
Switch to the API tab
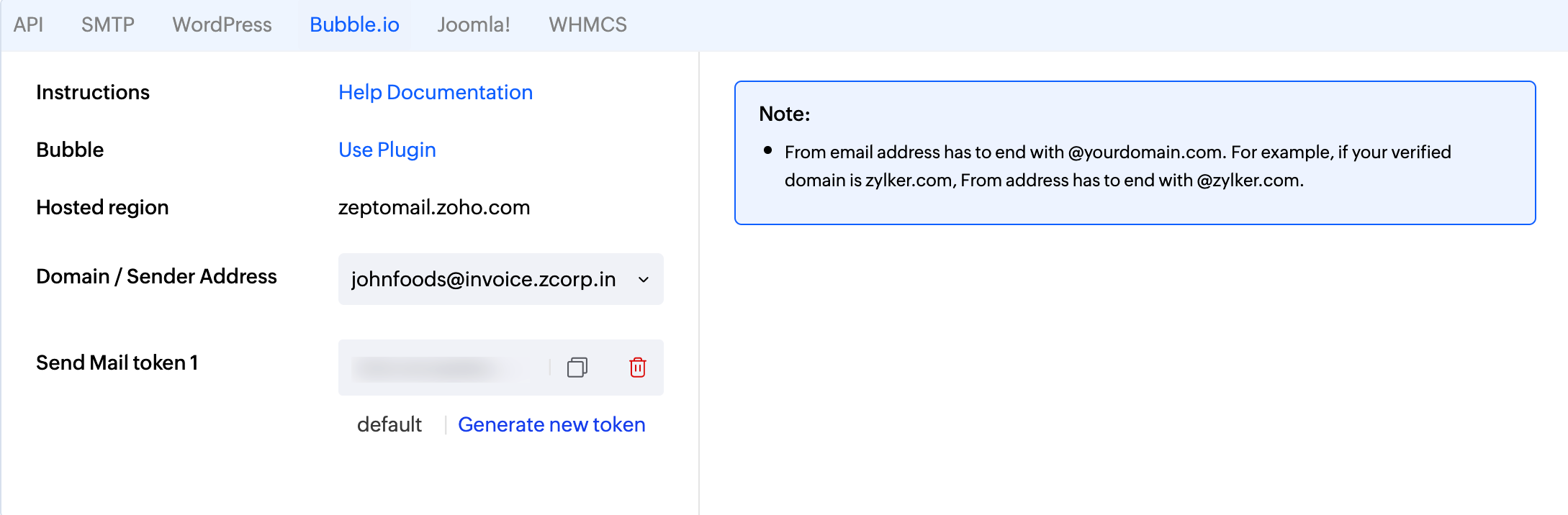point(28,24)
